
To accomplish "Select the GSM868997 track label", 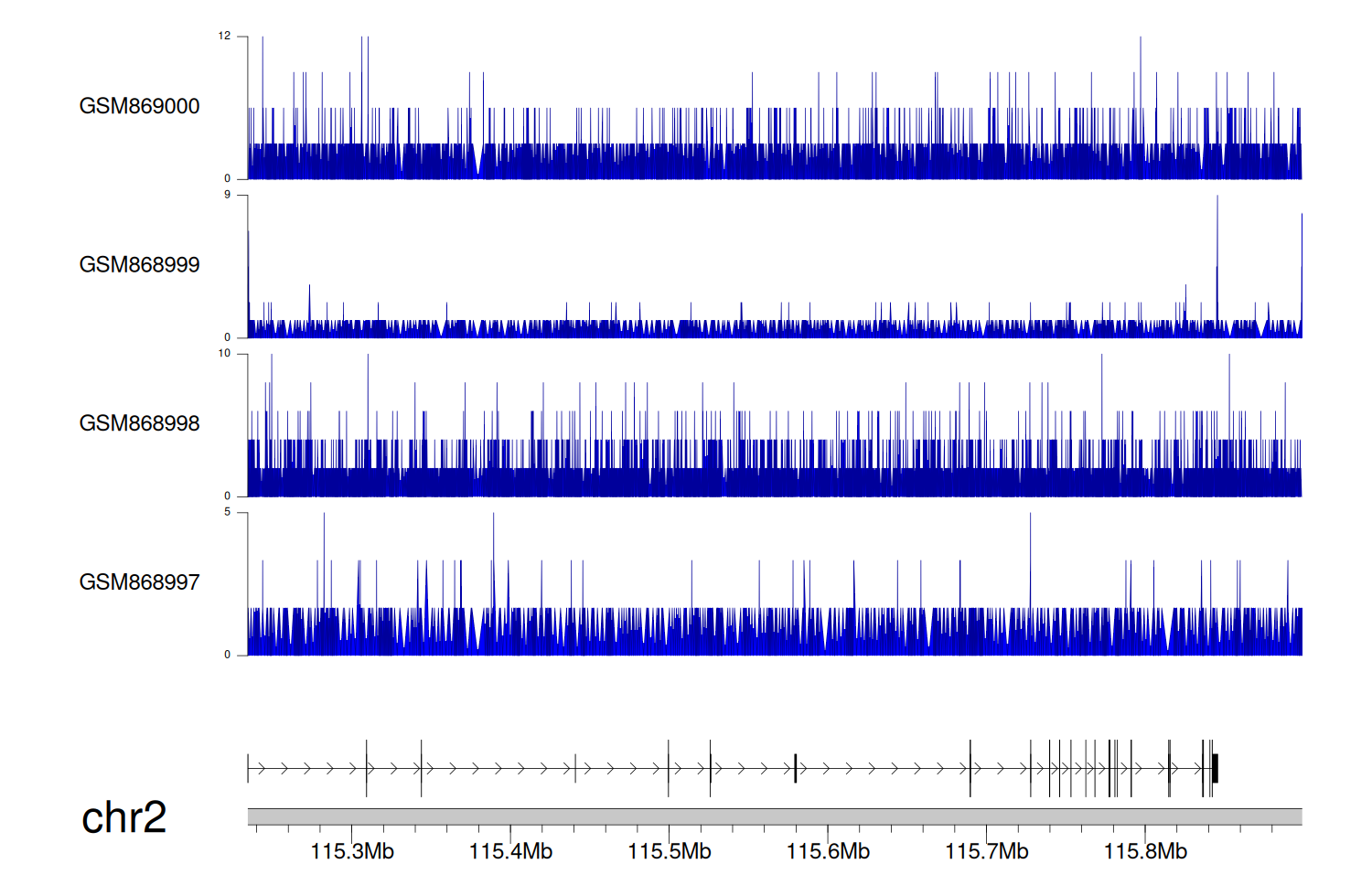I will tap(139, 582).
